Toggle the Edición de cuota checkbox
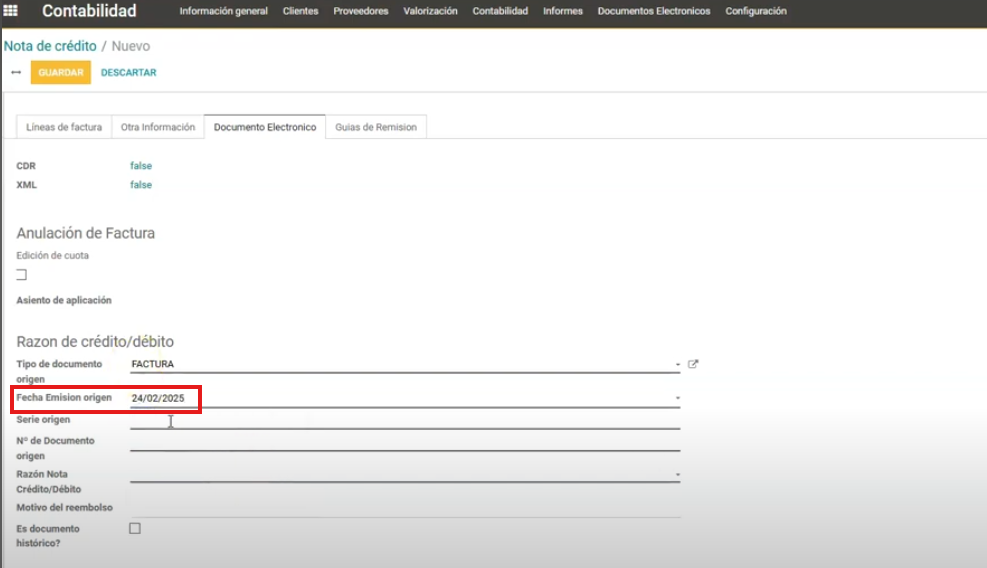Viewport: 987px width, 568px height. [x=22, y=275]
